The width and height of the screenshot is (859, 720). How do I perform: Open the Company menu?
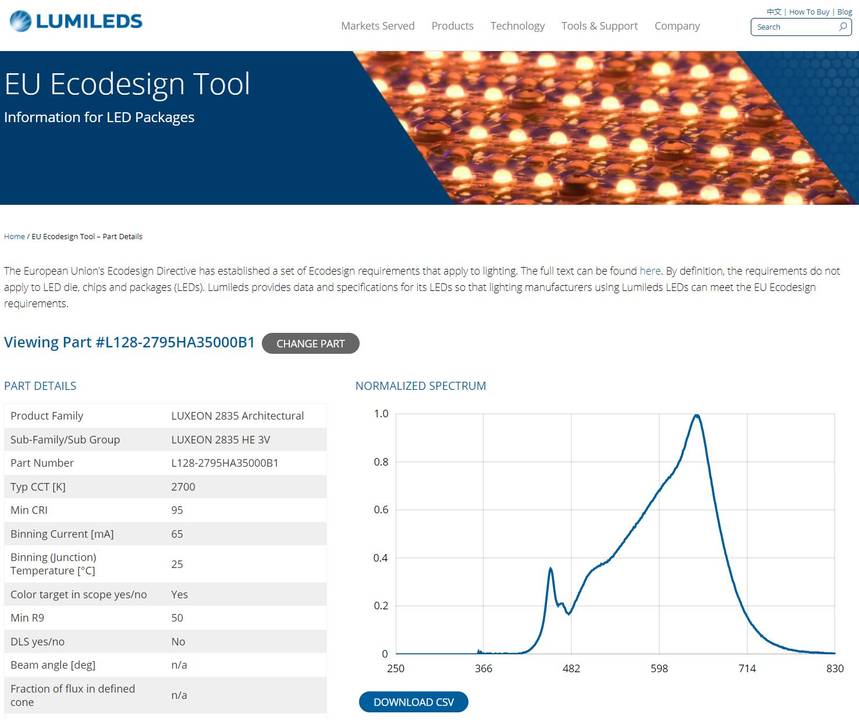[677, 26]
